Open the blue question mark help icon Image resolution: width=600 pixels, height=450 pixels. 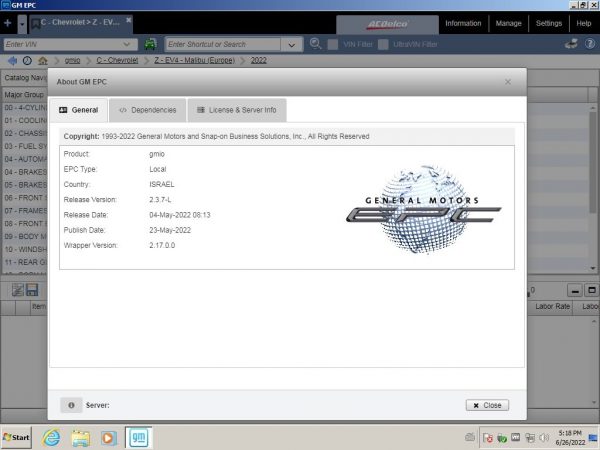click(590, 44)
